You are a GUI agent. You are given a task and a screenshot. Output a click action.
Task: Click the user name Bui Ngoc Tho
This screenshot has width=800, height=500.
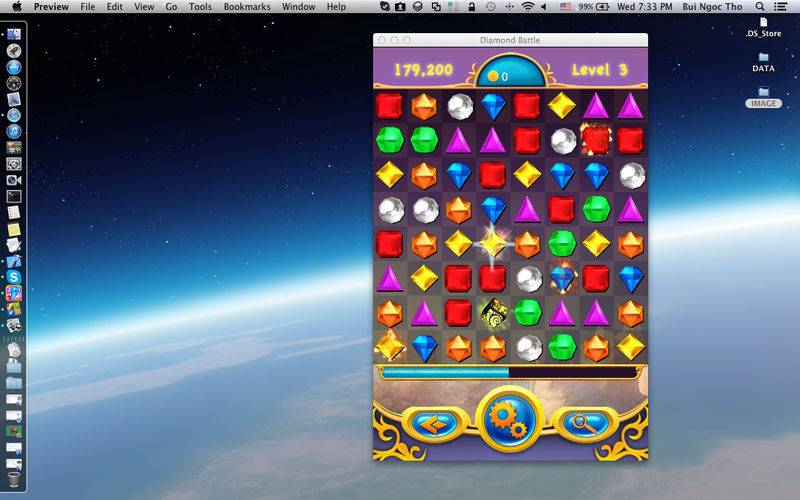712,7
